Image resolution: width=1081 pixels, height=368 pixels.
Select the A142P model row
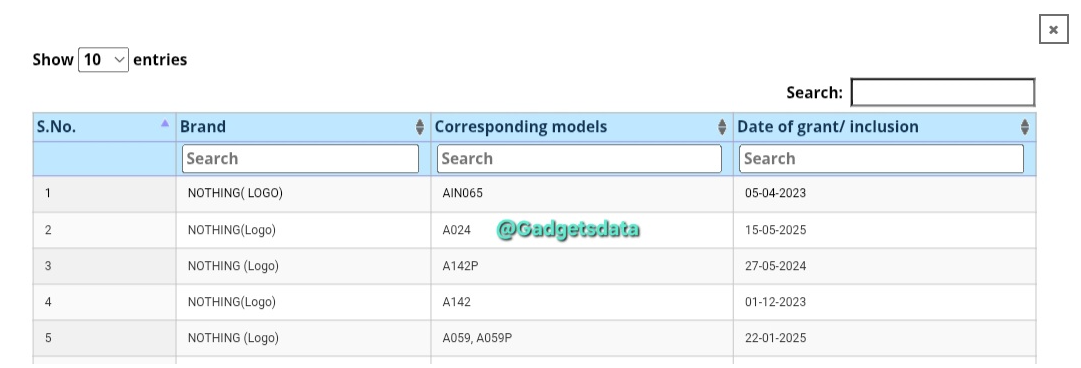[x=534, y=266]
